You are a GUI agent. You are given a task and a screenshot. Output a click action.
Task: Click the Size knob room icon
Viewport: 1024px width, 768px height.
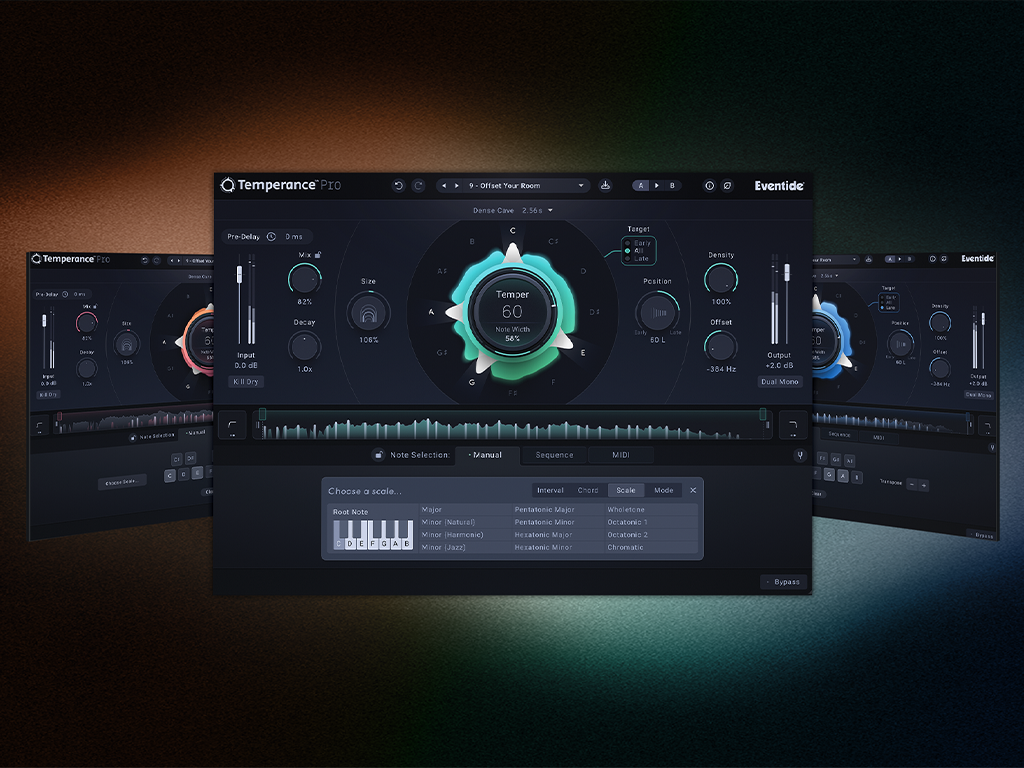coord(368,313)
